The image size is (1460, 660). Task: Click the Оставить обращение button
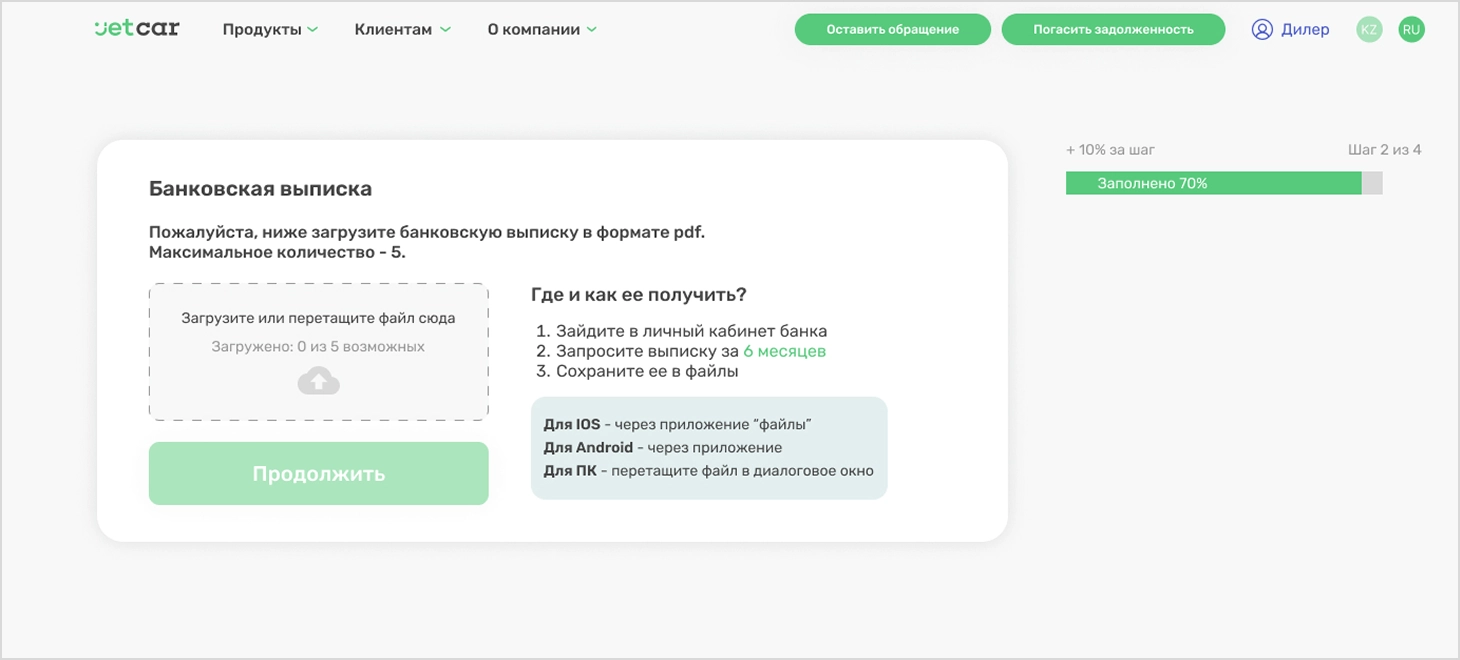892,29
